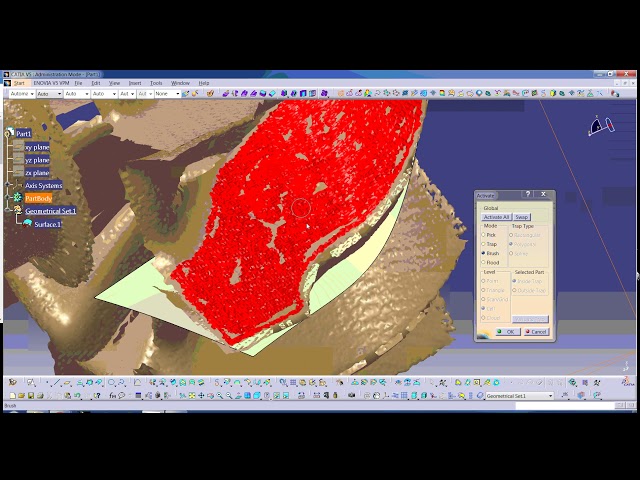Select Outside Trap radio option
The height and width of the screenshot is (480, 640).
pos(514,291)
